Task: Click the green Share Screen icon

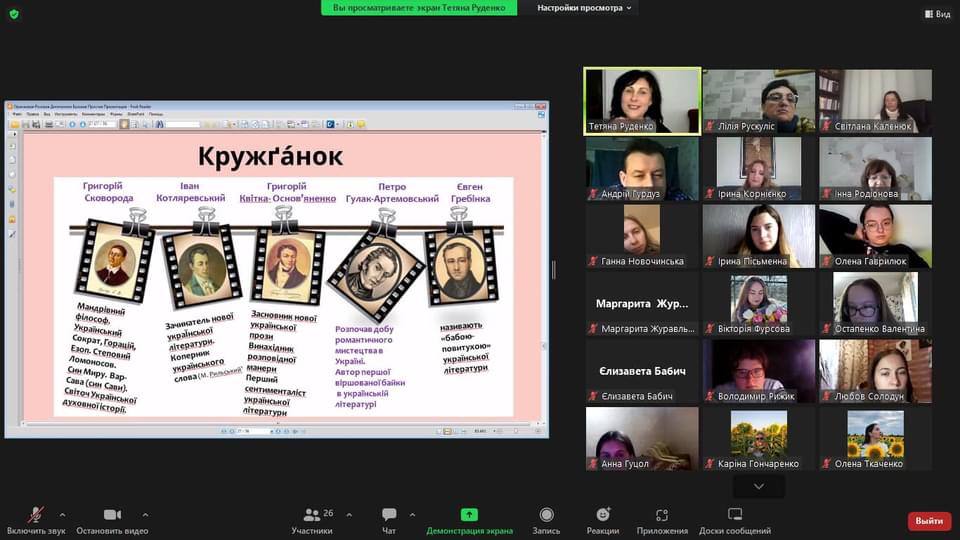Action: pyautogui.click(x=469, y=514)
